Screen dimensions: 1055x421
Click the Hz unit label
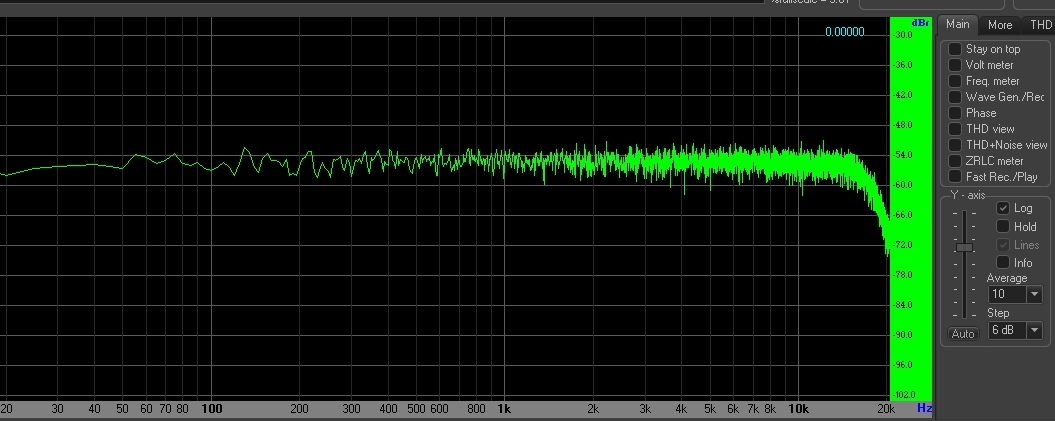[924, 408]
